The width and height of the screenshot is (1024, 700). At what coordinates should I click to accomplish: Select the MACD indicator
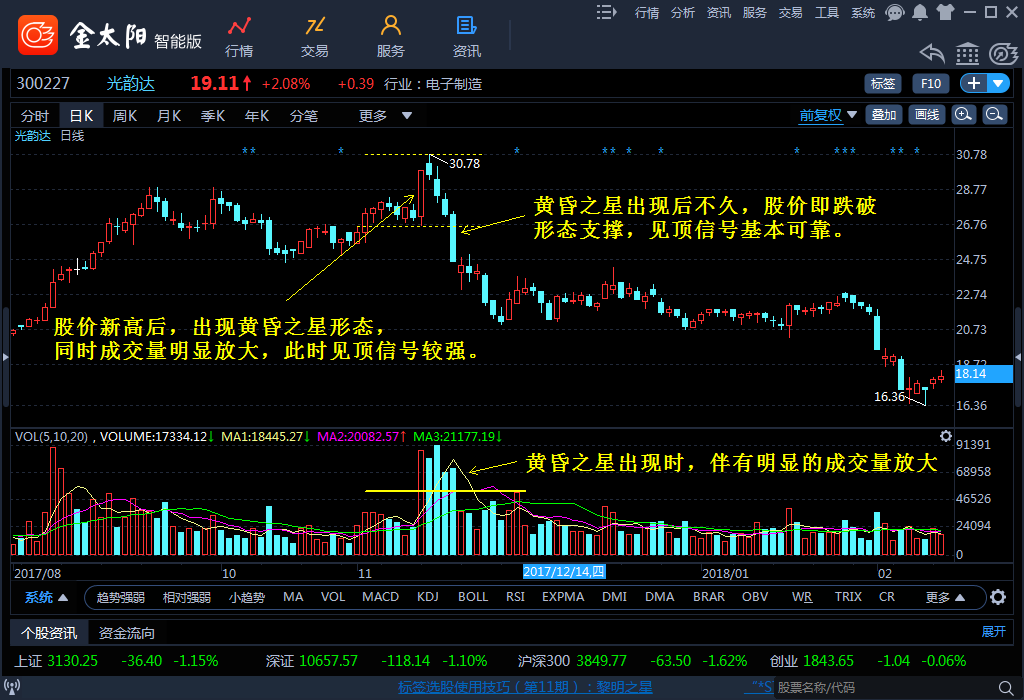click(x=380, y=597)
